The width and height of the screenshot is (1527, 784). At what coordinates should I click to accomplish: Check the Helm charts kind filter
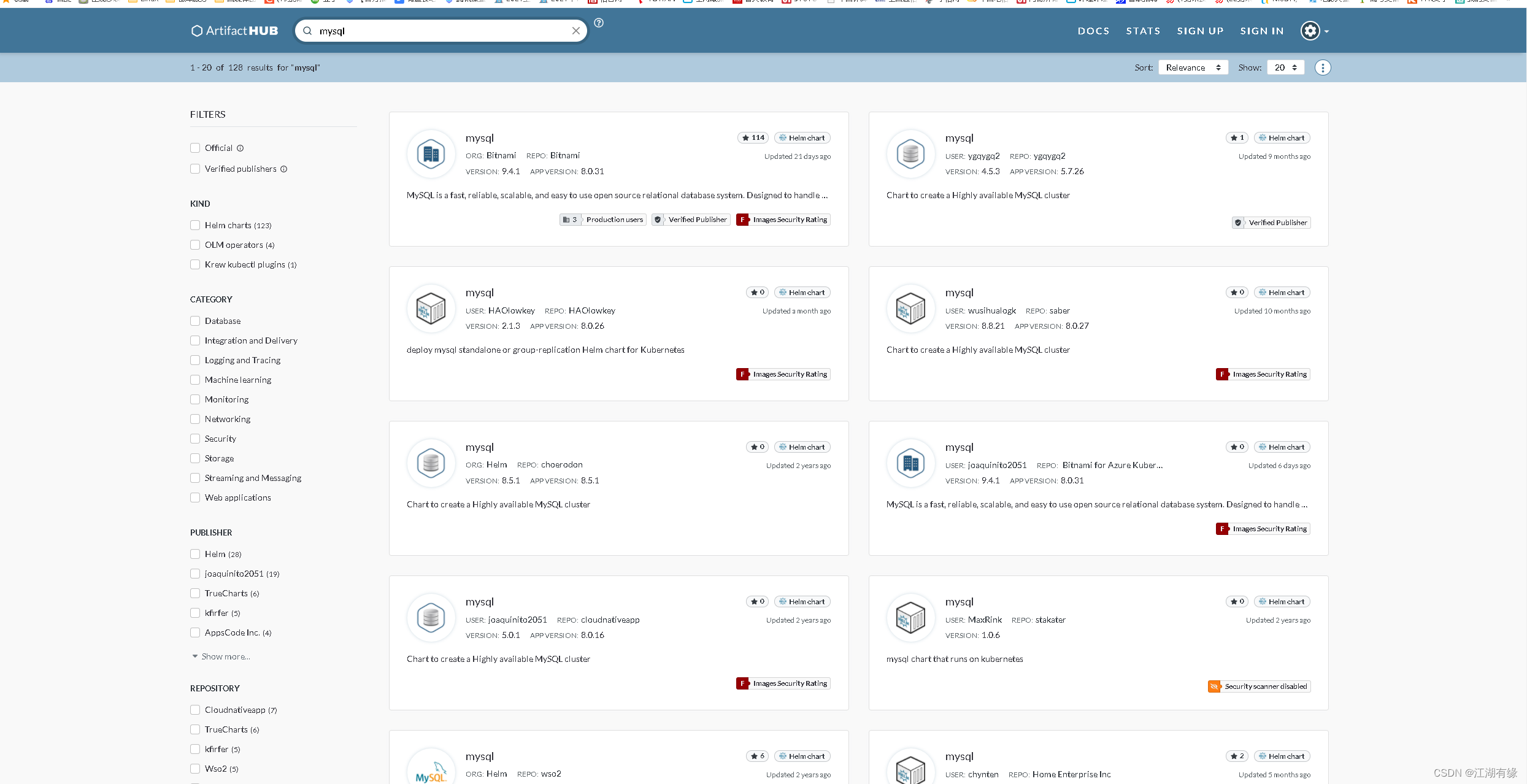tap(195, 225)
